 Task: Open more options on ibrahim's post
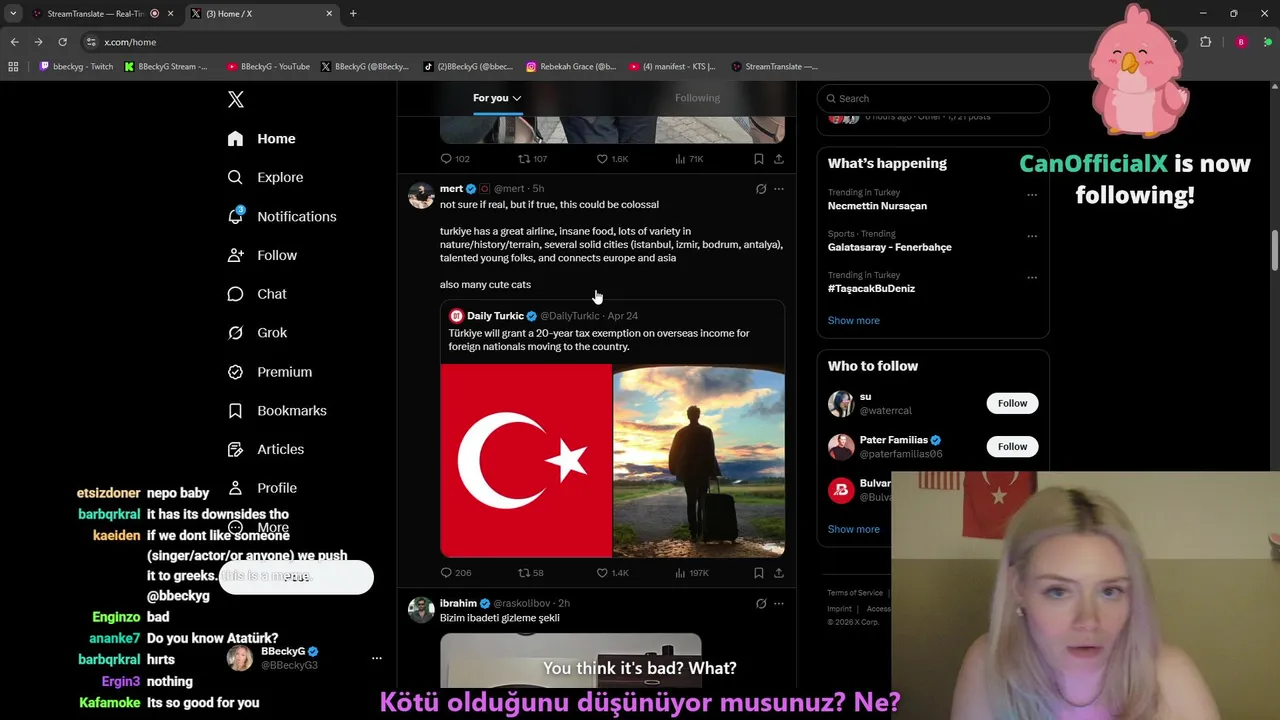pos(779,604)
